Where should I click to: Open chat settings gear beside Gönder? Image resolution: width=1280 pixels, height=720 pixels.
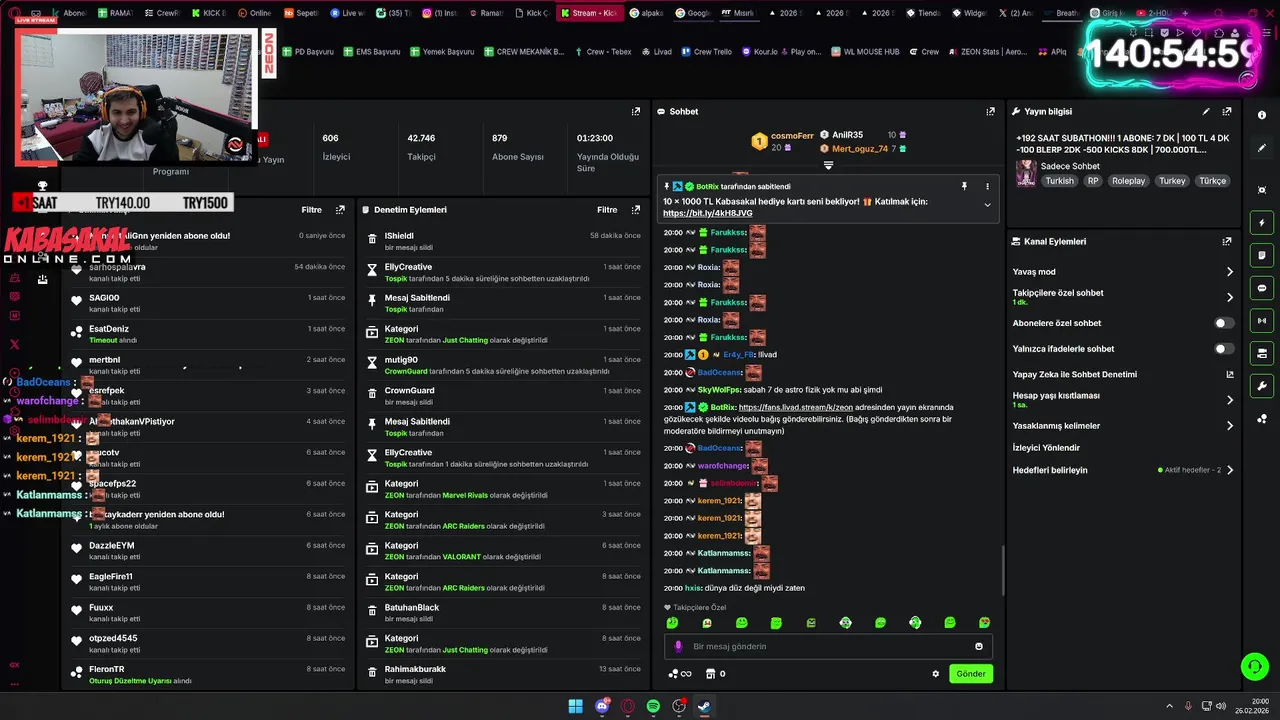(x=936, y=674)
